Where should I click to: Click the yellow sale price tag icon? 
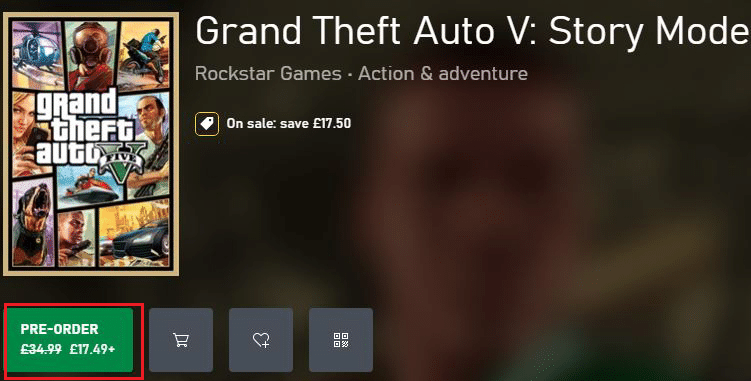pyautogui.click(x=207, y=124)
